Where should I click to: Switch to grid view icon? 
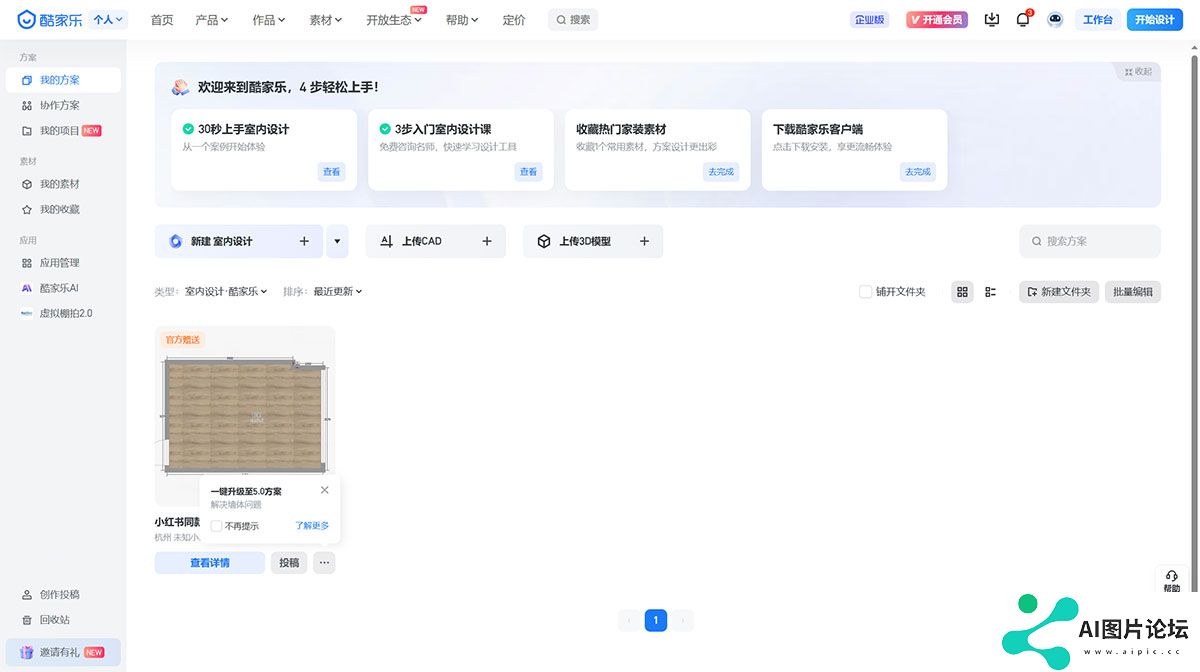click(x=963, y=292)
